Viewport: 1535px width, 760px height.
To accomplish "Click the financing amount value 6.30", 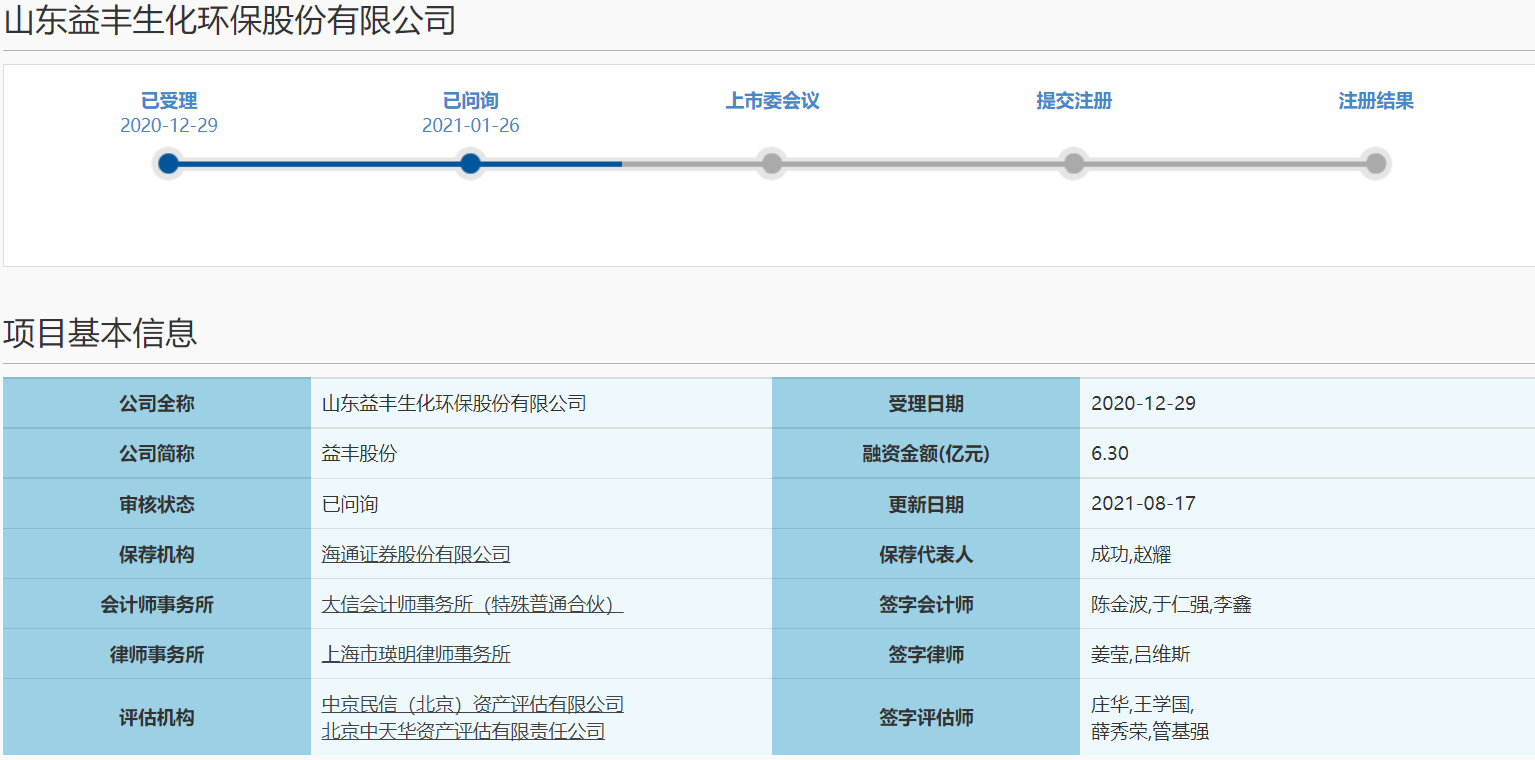I will (1110, 454).
